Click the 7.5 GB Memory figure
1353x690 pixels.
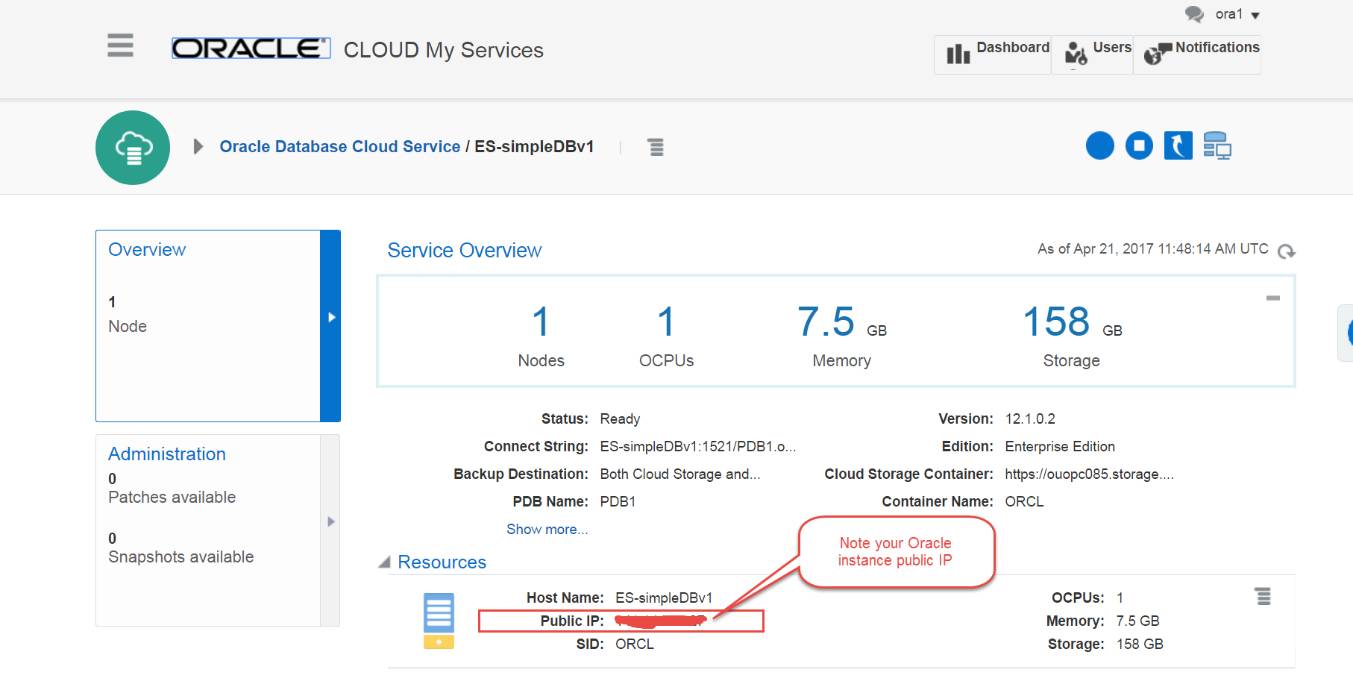click(x=841, y=322)
